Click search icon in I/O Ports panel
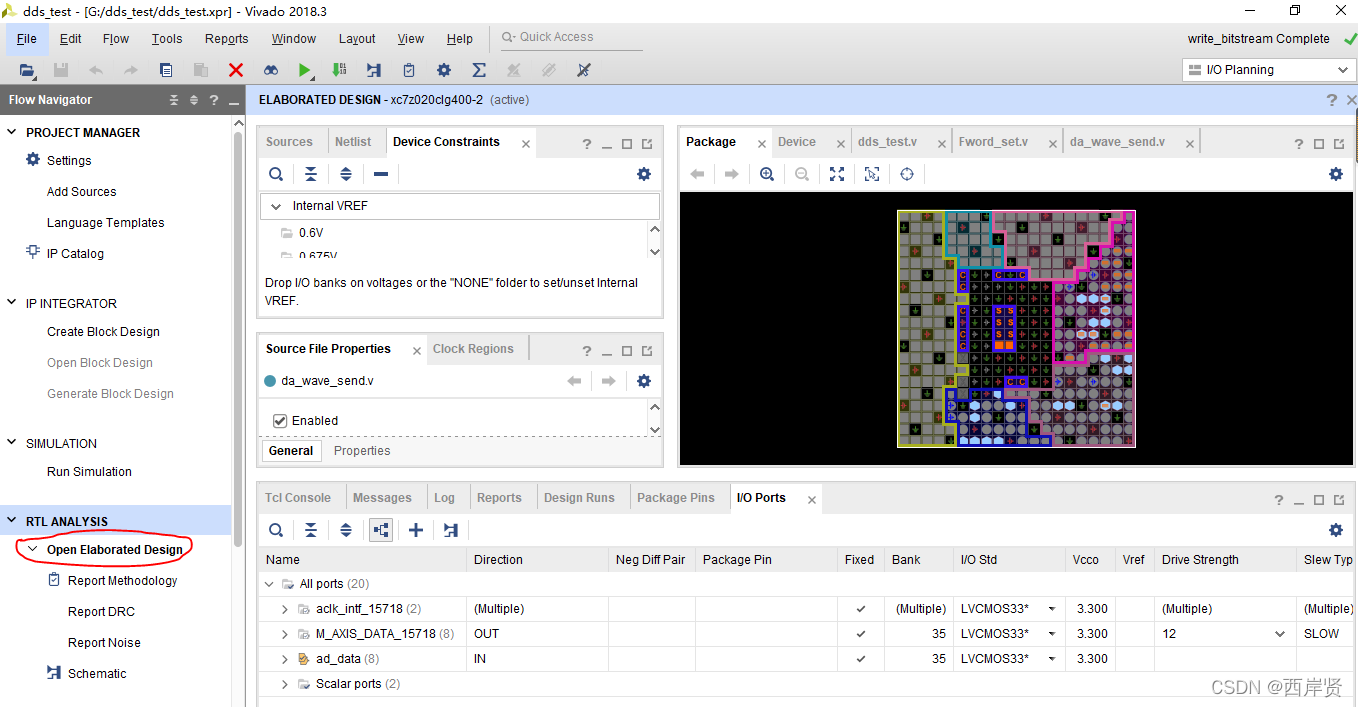Image resolution: width=1358 pixels, height=707 pixels. 276,530
